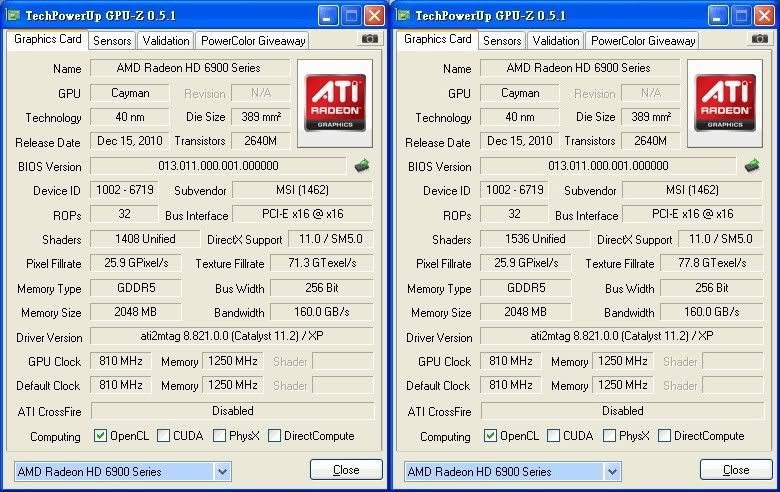780x492 pixels.
Task: Toggle DirectCompute checkbox in left window
Action: click(x=274, y=436)
